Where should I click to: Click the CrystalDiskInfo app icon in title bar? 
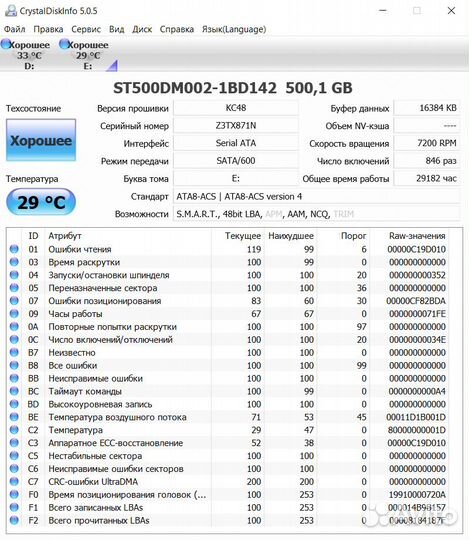click(11, 10)
